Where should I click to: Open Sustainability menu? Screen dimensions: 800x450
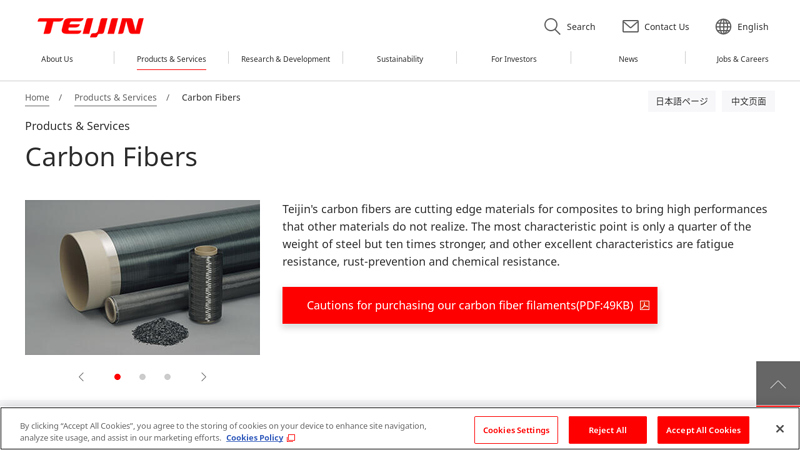point(400,59)
